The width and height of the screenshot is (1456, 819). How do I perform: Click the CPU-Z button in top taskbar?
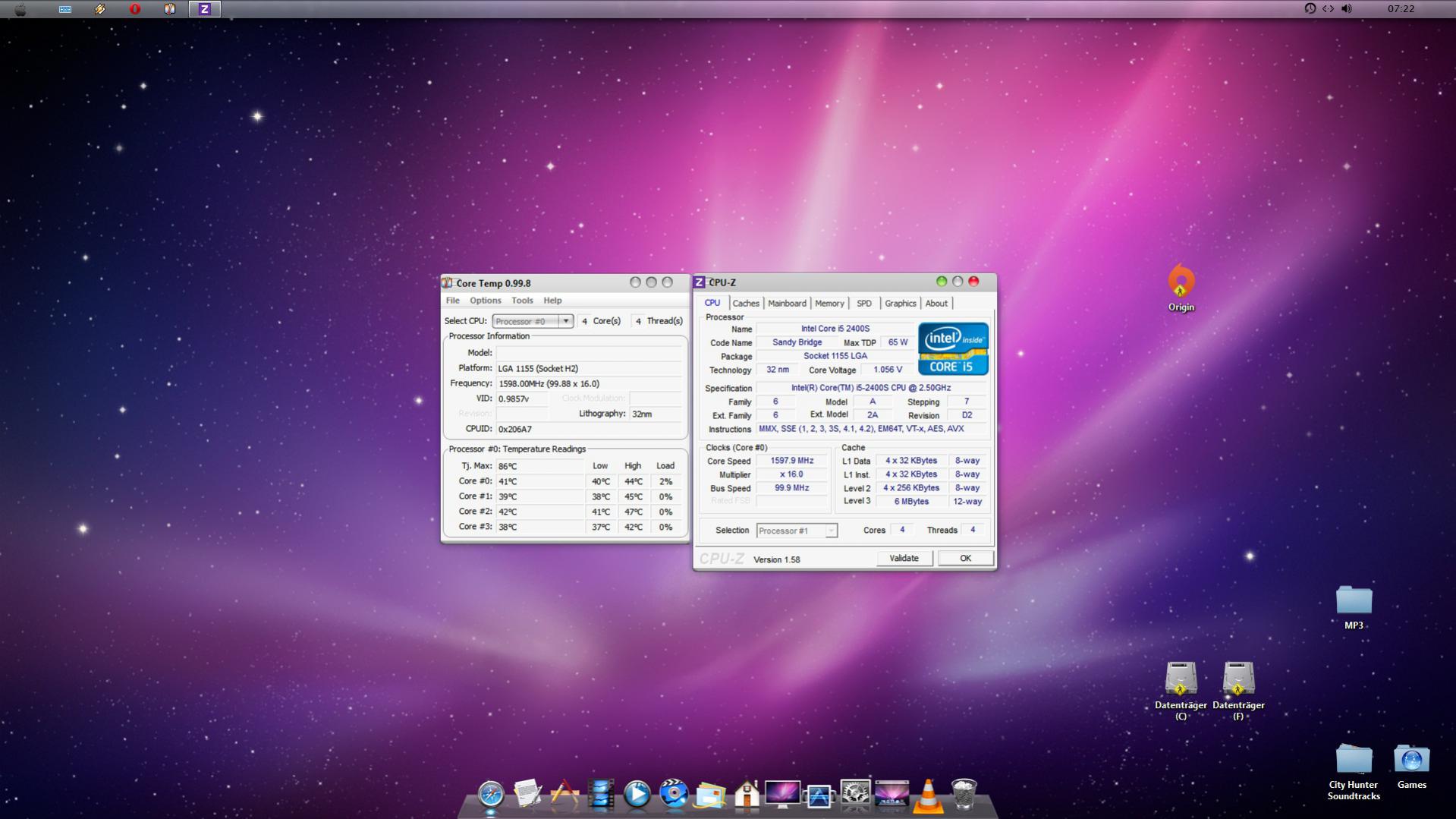pos(204,9)
